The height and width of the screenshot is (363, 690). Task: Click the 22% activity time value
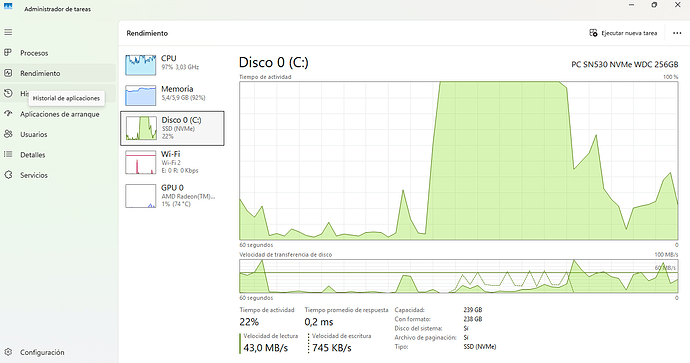(x=249, y=322)
